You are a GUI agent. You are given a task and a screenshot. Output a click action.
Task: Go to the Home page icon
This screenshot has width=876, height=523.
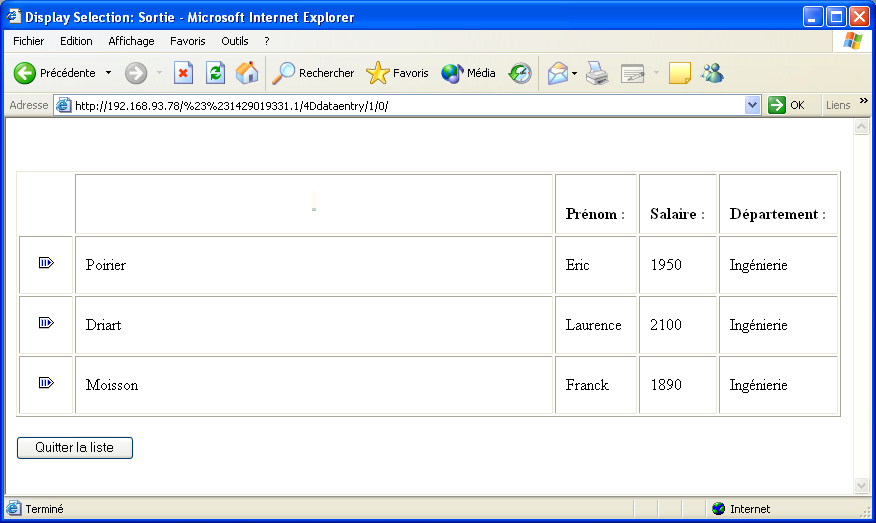click(x=246, y=73)
